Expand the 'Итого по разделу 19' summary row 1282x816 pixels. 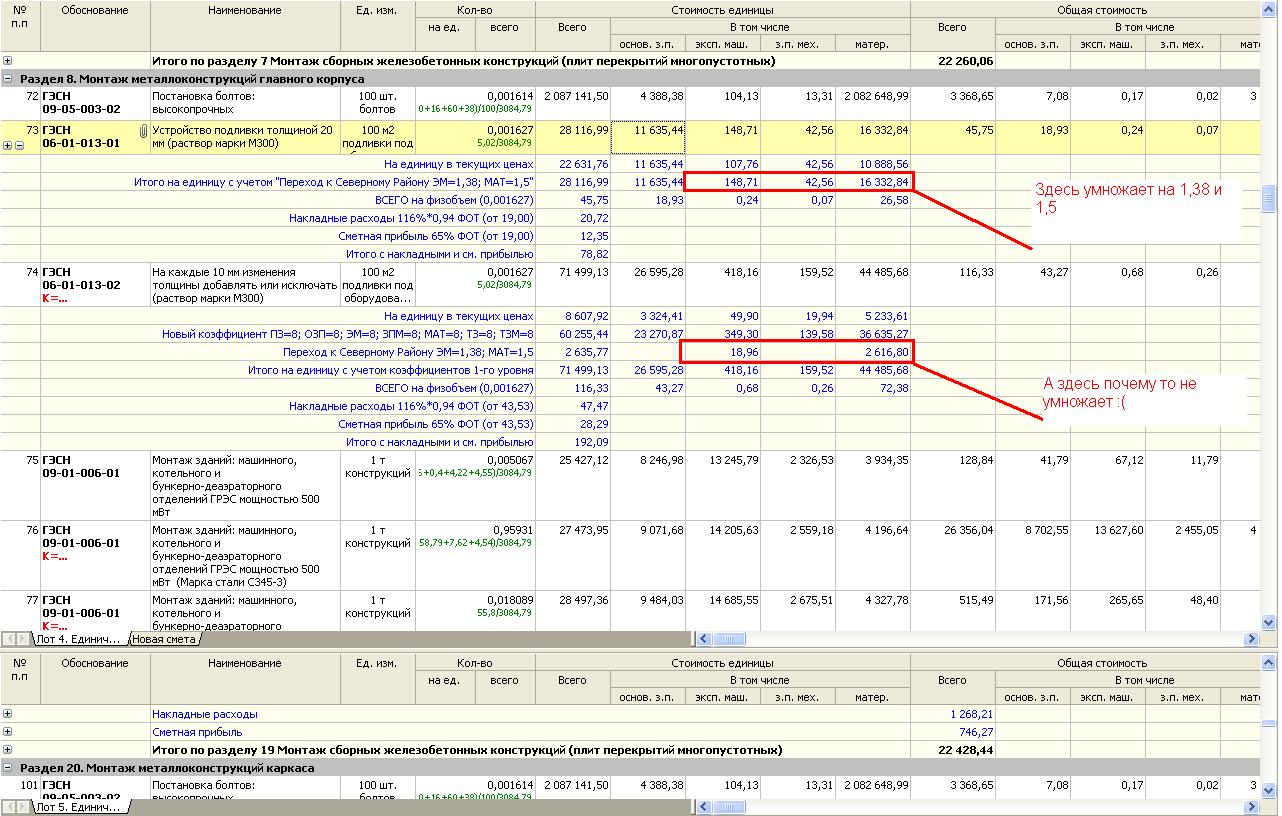(x=8, y=750)
